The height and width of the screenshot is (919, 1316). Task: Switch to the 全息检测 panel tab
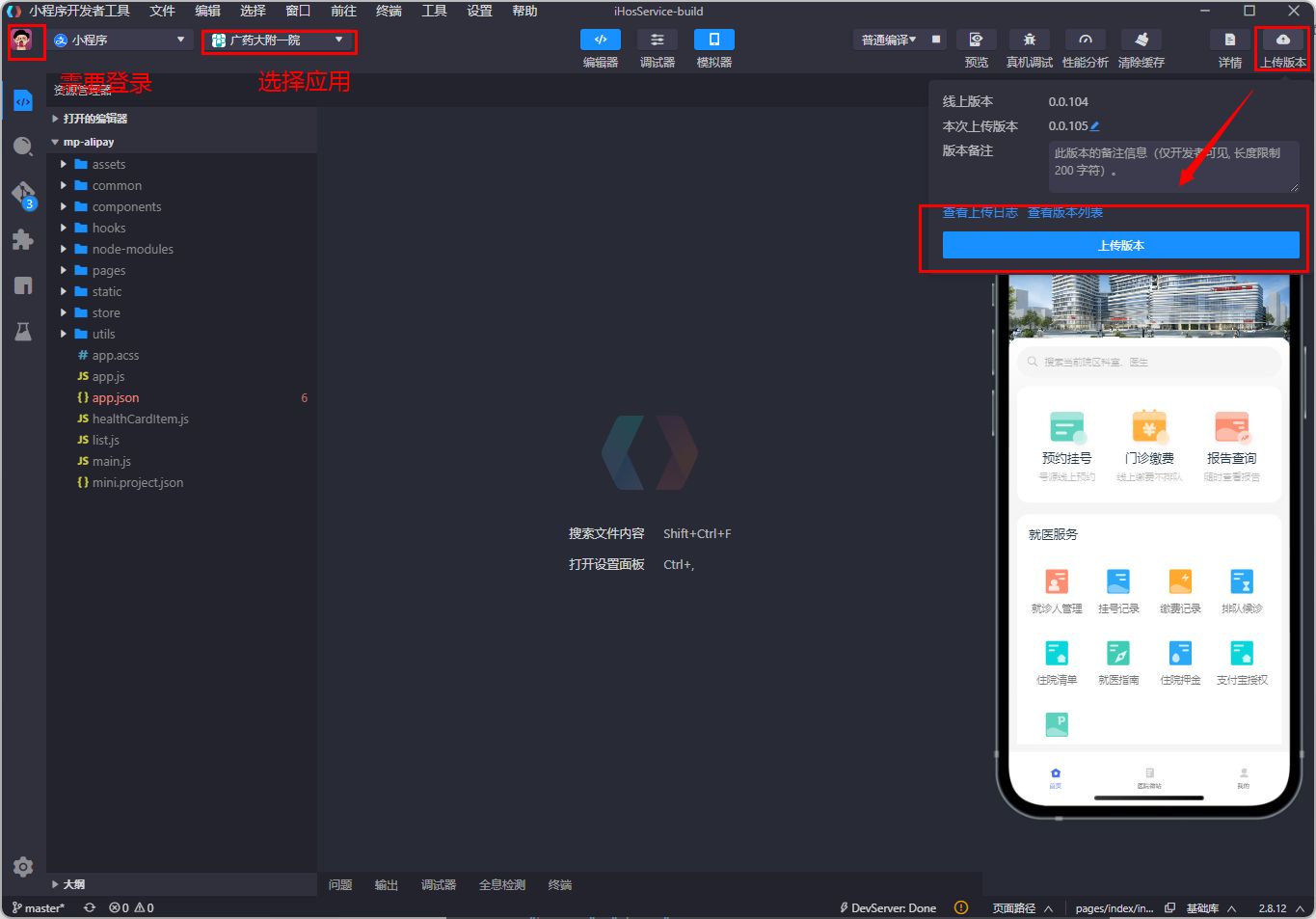pyautogui.click(x=502, y=884)
